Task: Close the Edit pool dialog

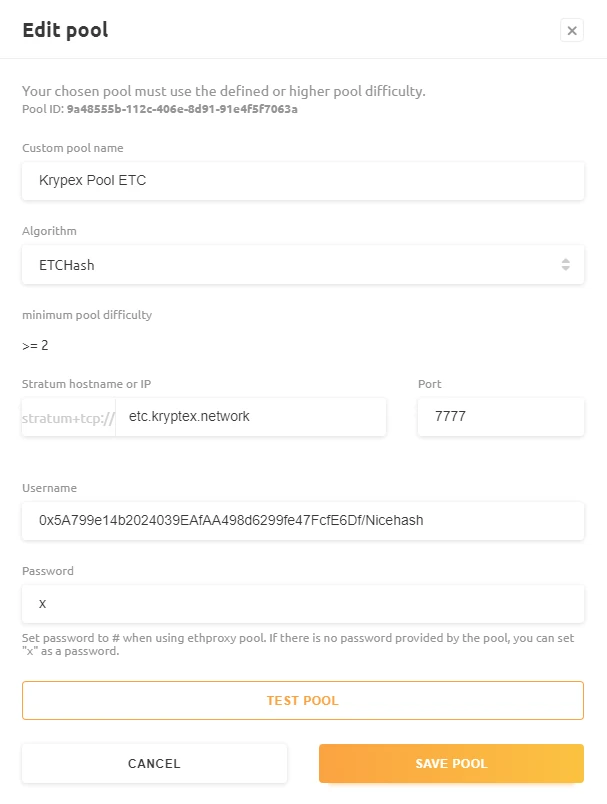Action: point(571,31)
